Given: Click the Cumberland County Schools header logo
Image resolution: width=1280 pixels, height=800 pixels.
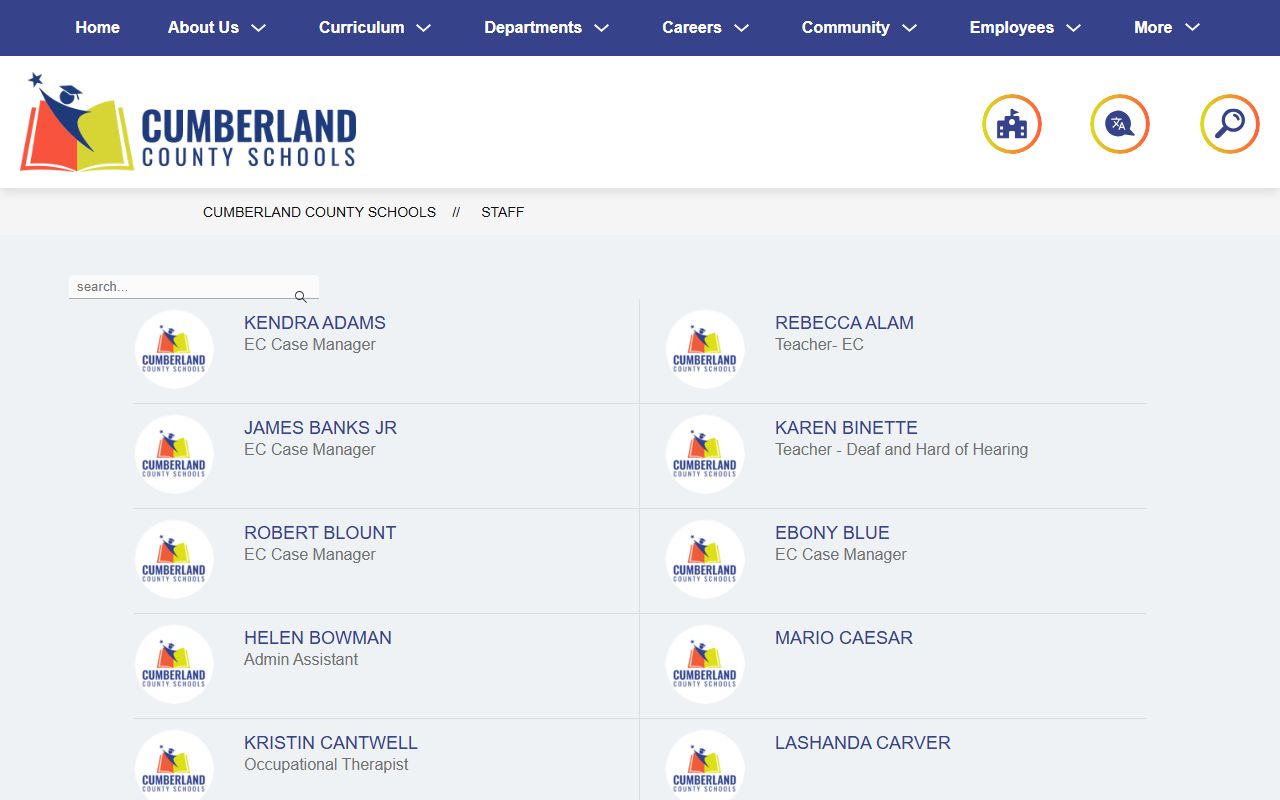Looking at the screenshot, I should [188, 122].
